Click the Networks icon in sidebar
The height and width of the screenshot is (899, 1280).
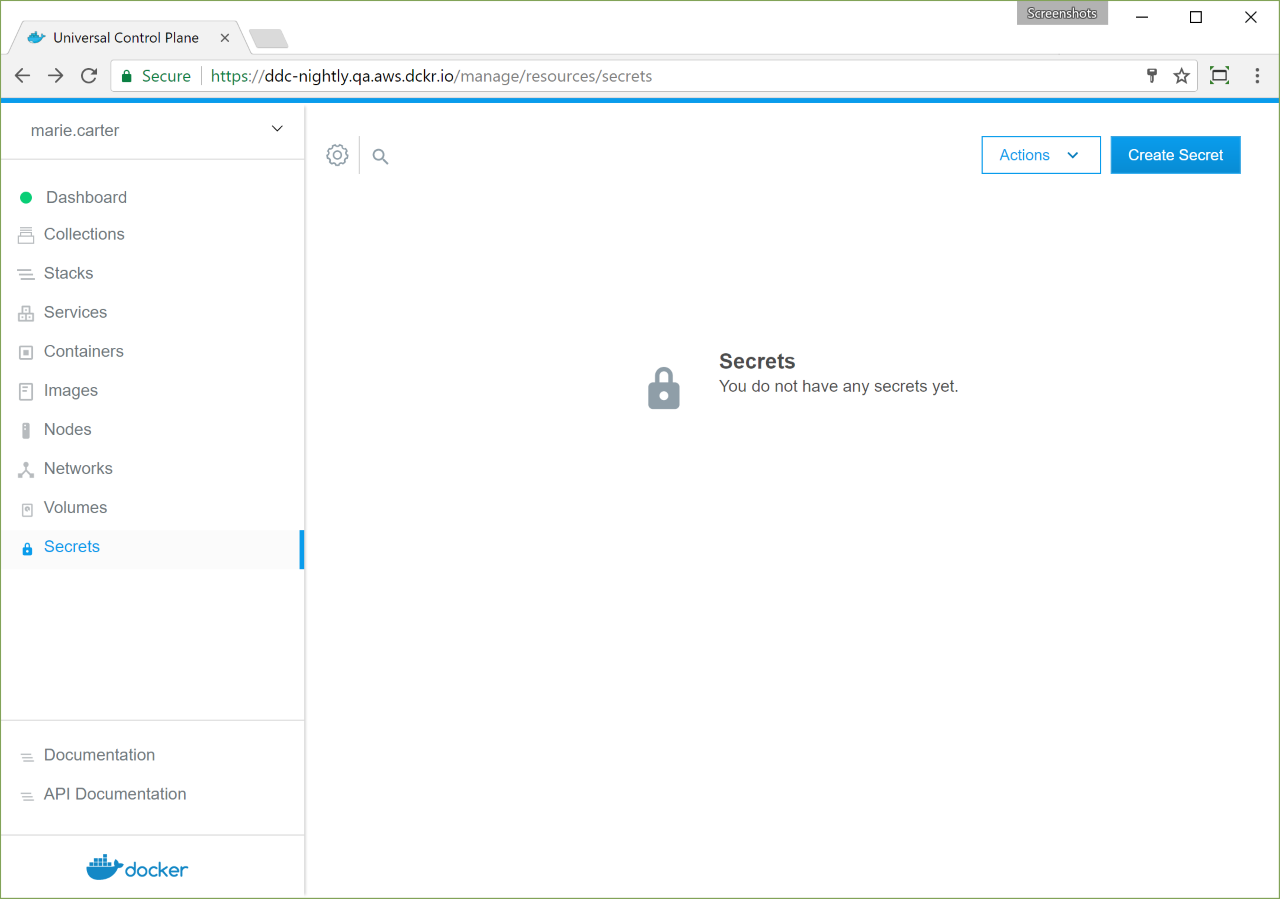pos(26,469)
